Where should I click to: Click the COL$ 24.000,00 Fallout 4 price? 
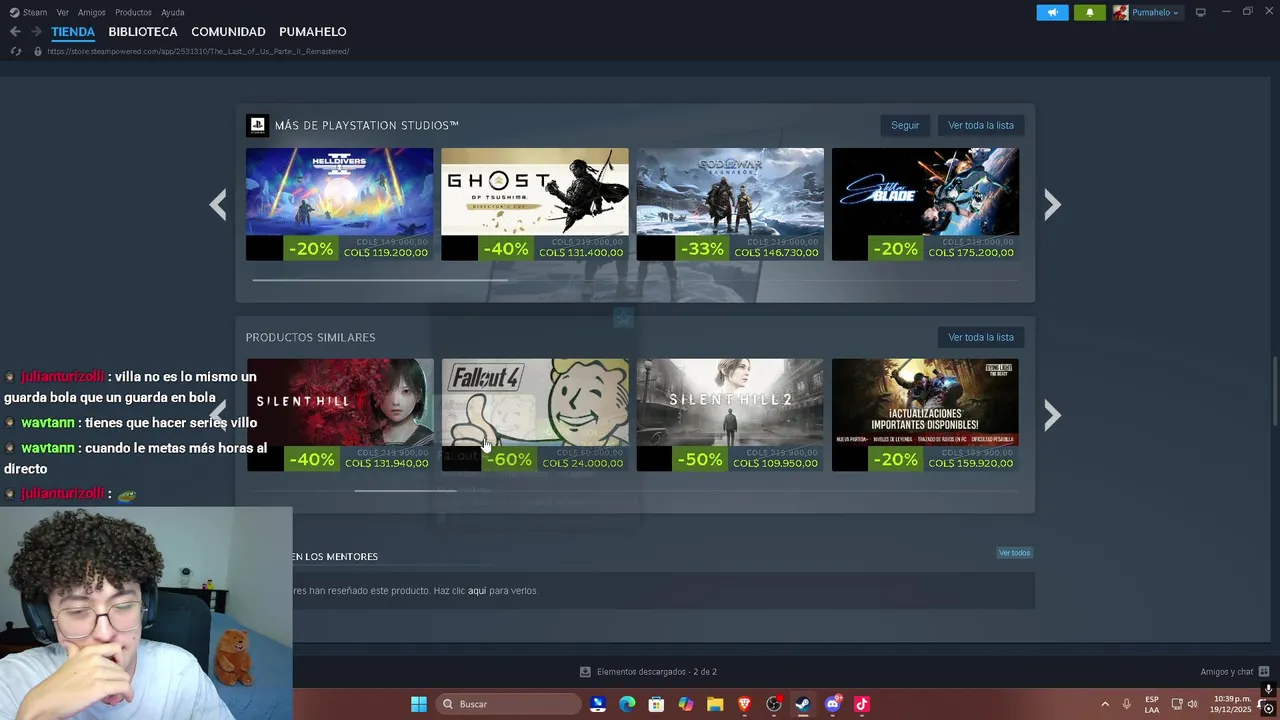583,463
